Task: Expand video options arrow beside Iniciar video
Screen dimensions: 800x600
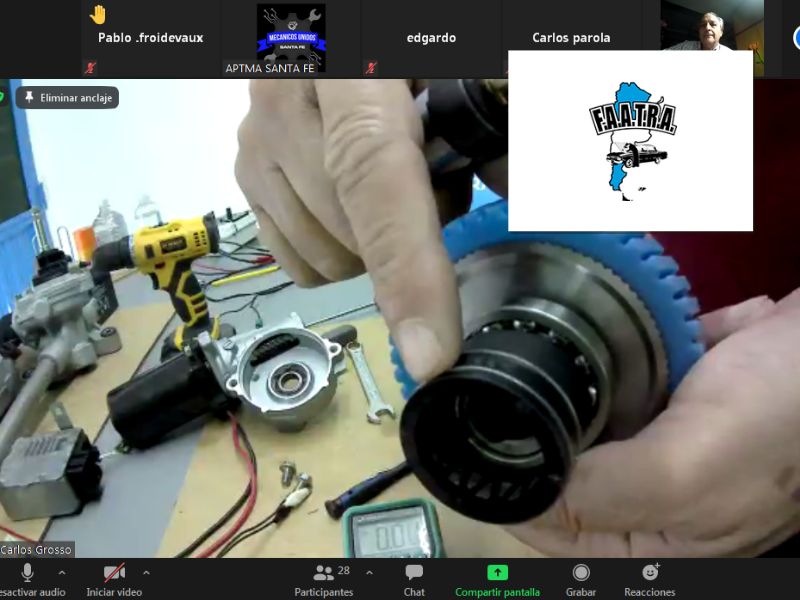Action: 146,573
